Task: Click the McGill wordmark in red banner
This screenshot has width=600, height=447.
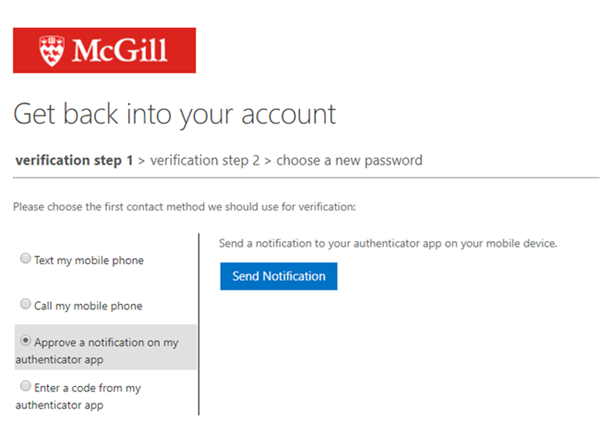Action: pyautogui.click(x=120, y=51)
